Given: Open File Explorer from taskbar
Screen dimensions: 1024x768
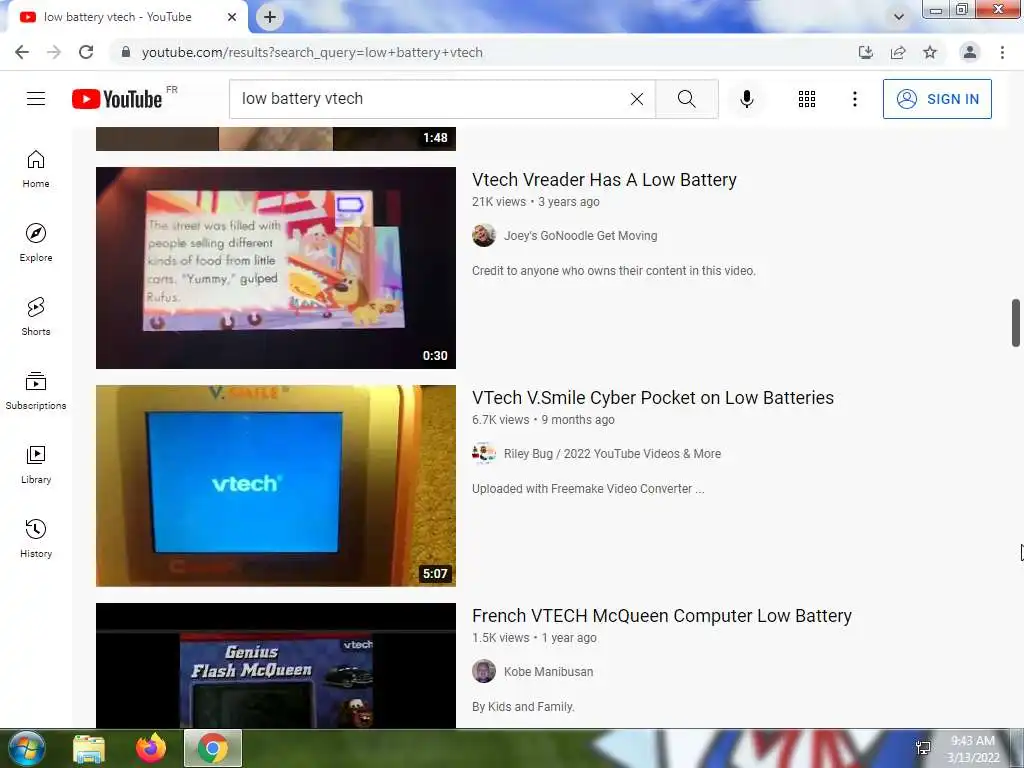Looking at the screenshot, I should (89, 748).
